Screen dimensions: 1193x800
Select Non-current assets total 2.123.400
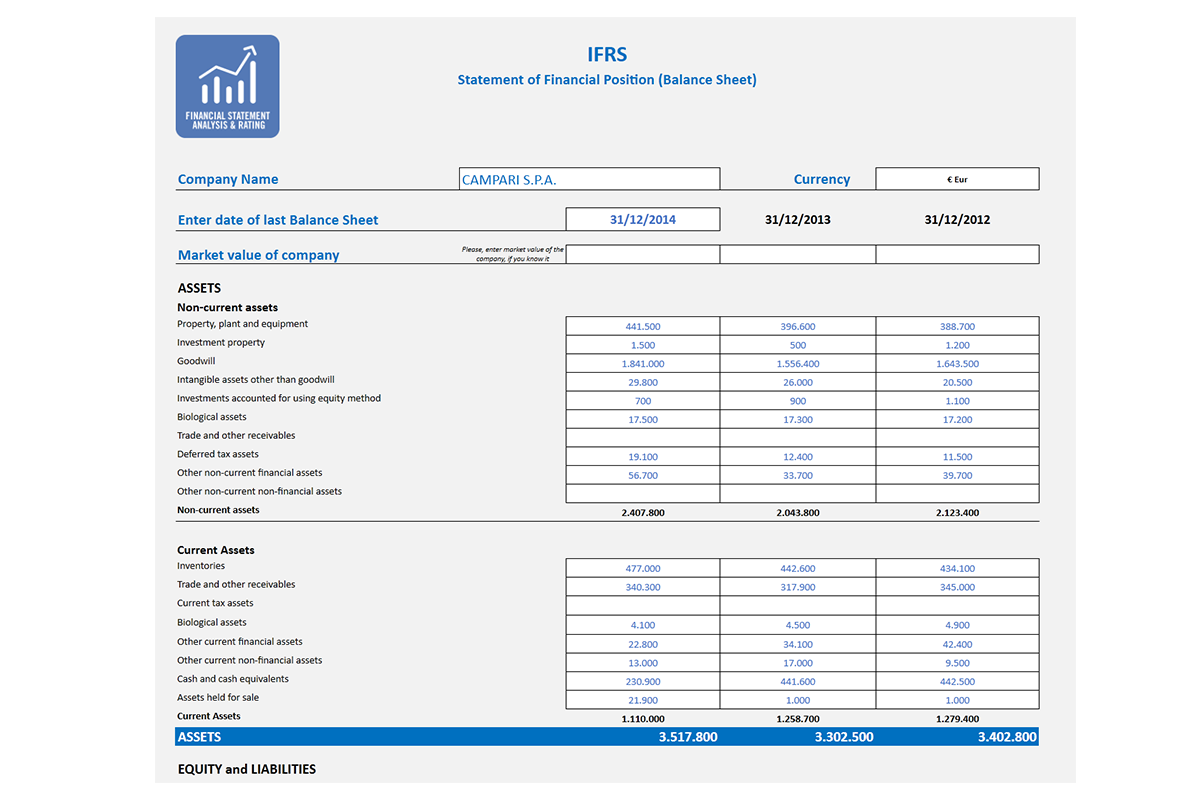click(x=957, y=513)
